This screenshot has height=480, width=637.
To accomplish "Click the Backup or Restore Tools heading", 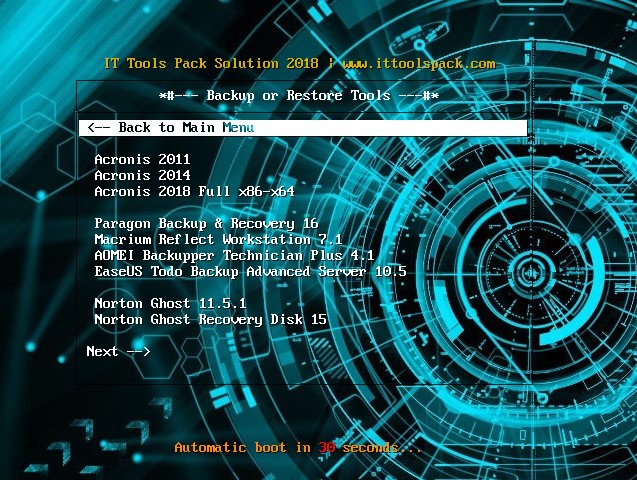I will click(299, 96).
